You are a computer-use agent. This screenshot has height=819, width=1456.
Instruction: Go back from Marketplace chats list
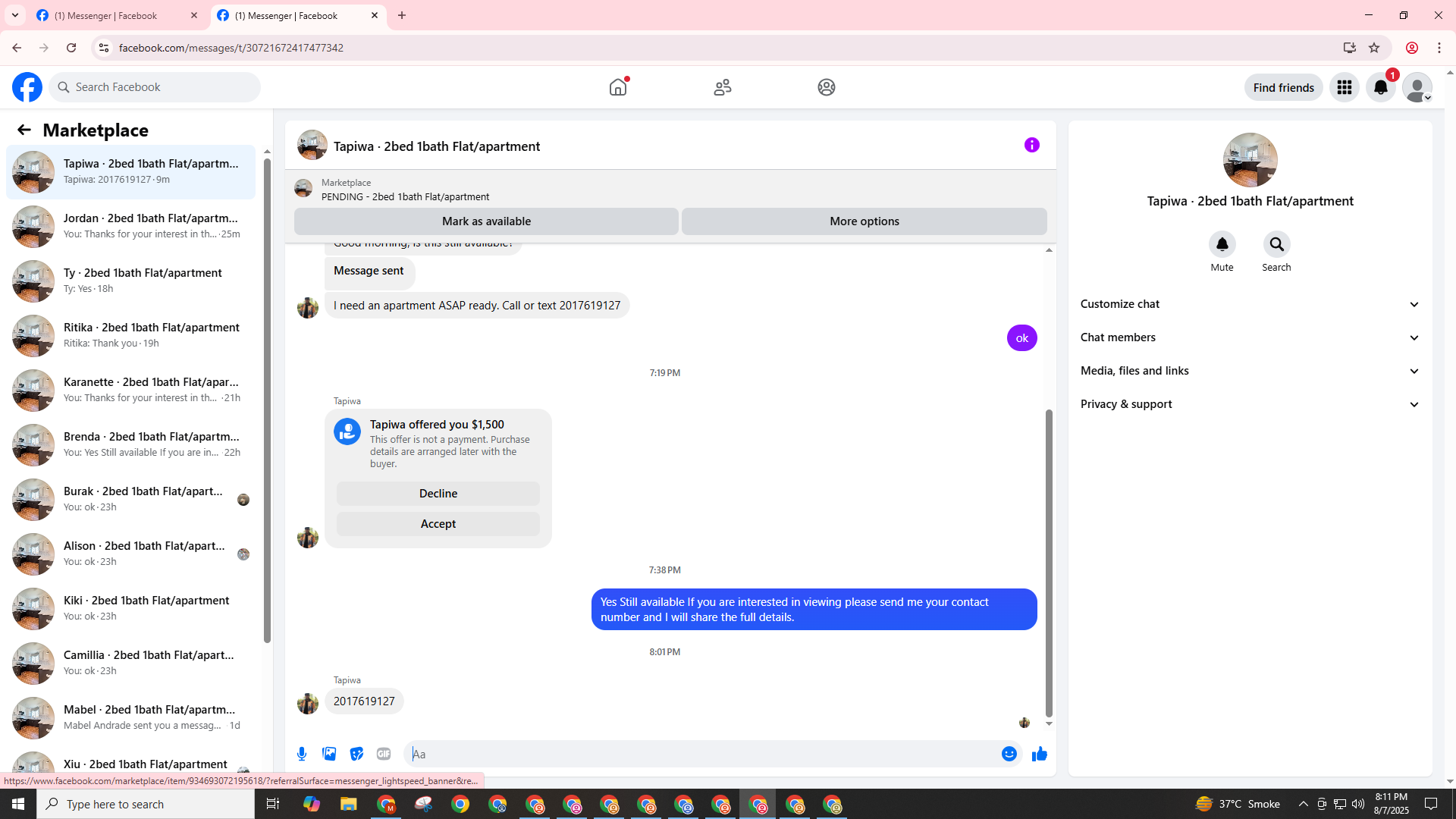[24, 130]
